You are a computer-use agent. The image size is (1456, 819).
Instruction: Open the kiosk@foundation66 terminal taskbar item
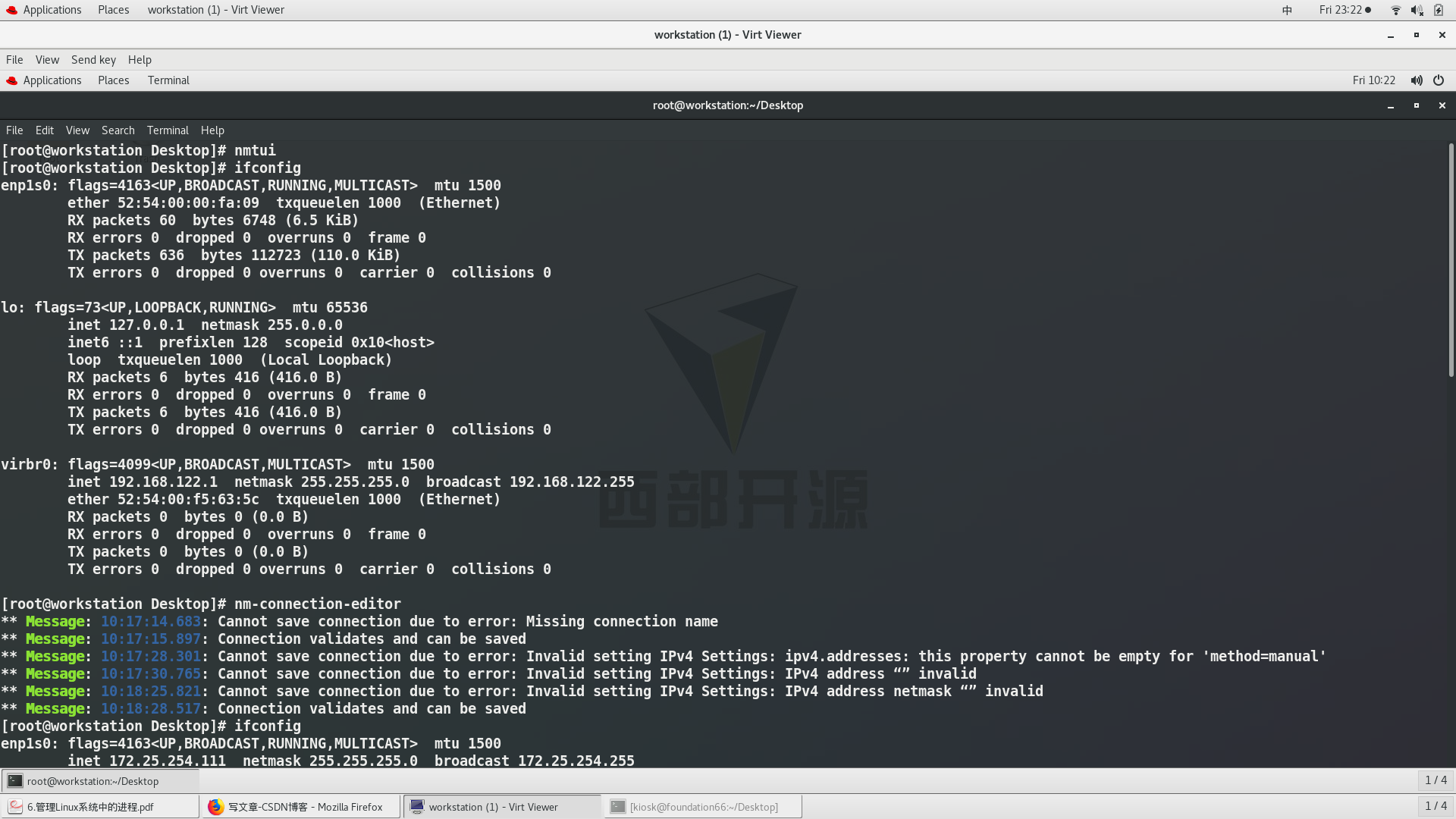tap(703, 807)
